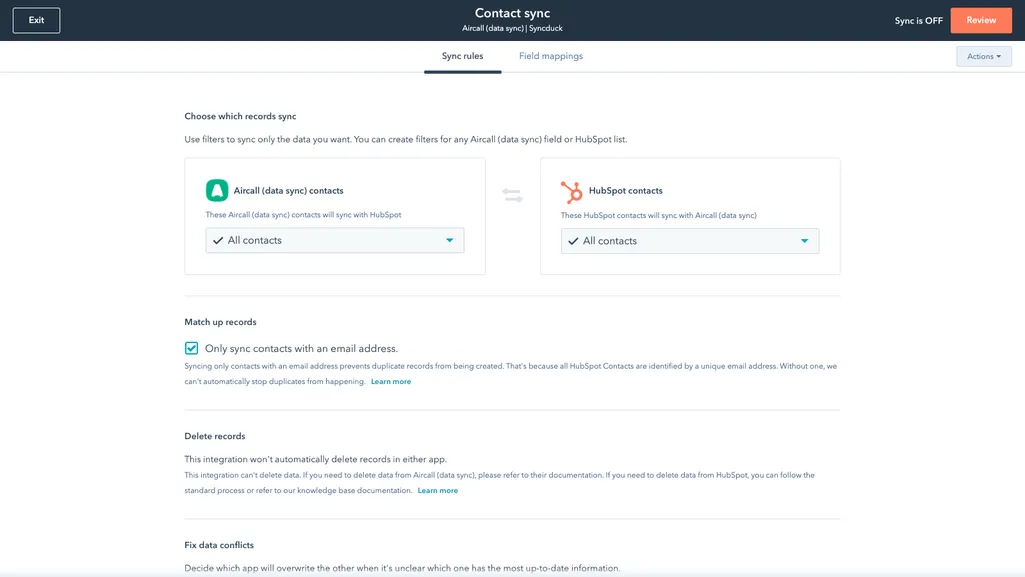Click the HubSpot contacts card panel
The image size is (1025, 577).
pyautogui.click(x=690, y=215)
